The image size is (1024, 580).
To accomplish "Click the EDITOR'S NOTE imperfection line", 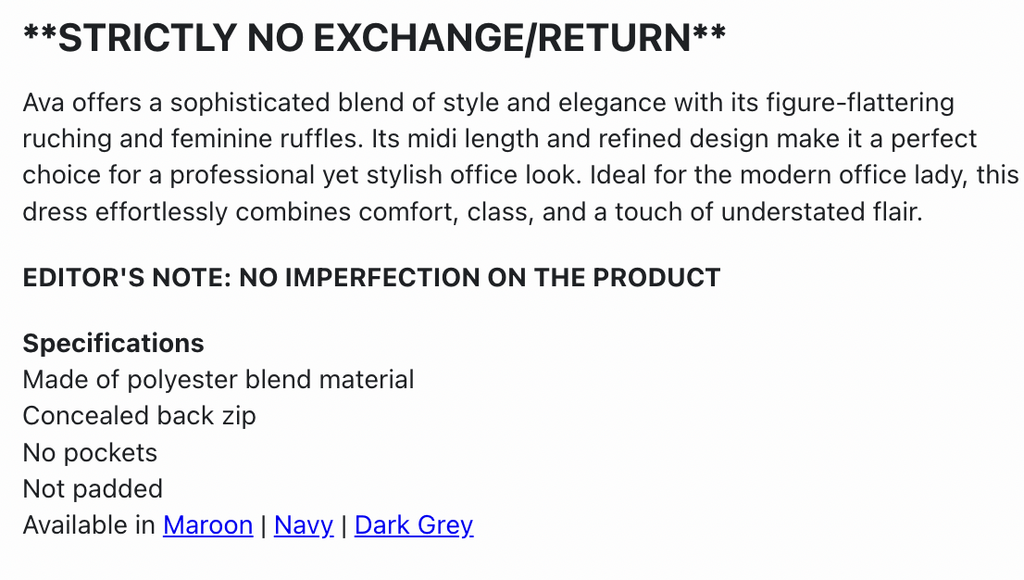I will click(x=371, y=277).
